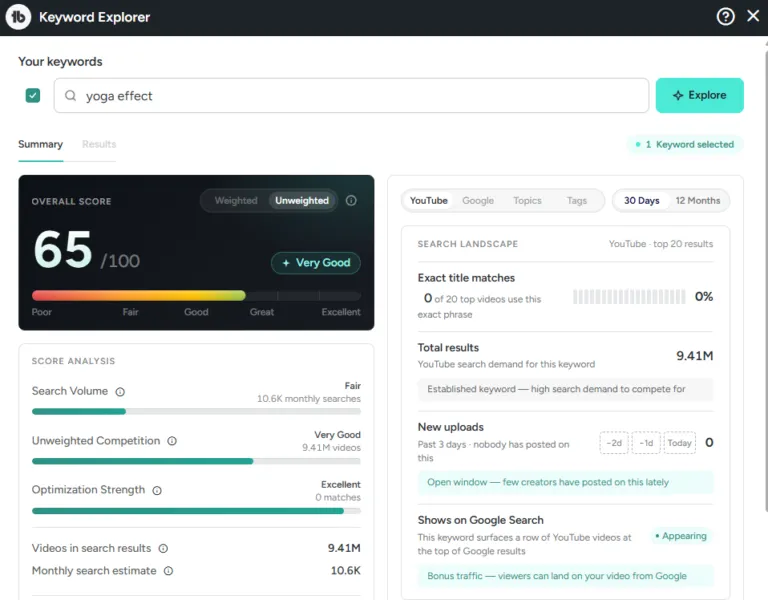The image size is (768, 600).
Task: Click the Optimization Strength progress bar
Action: click(196, 511)
